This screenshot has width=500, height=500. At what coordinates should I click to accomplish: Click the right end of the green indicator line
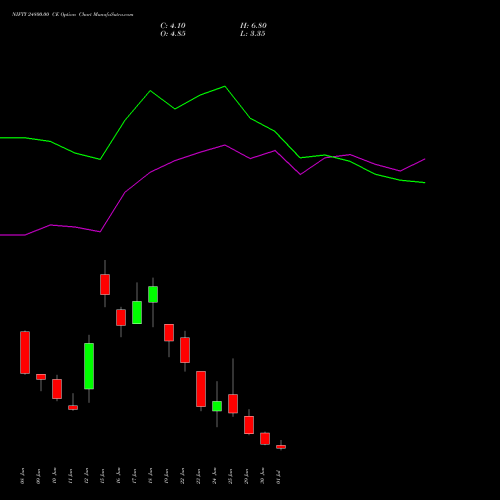425,183
